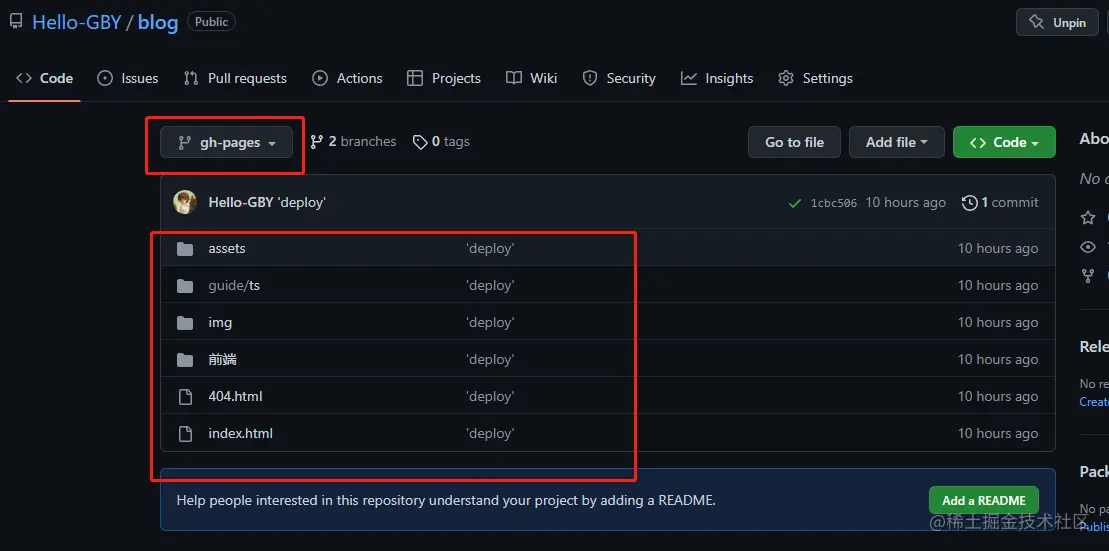View the 0 tags link
The image size is (1109, 551).
(x=441, y=142)
